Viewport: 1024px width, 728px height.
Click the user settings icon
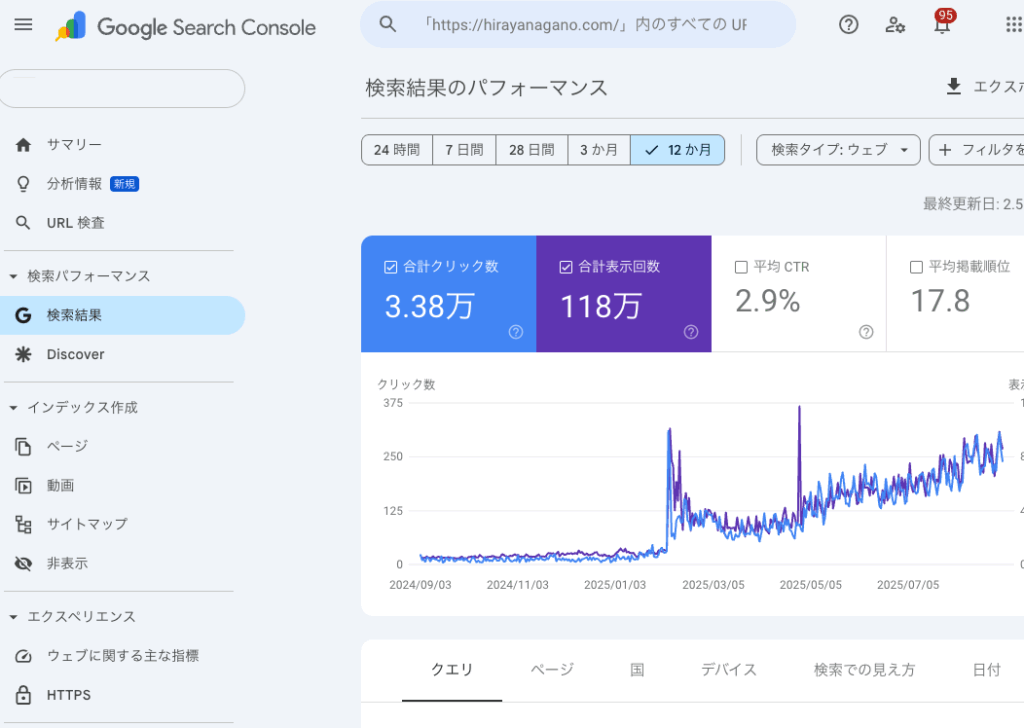tap(895, 25)
